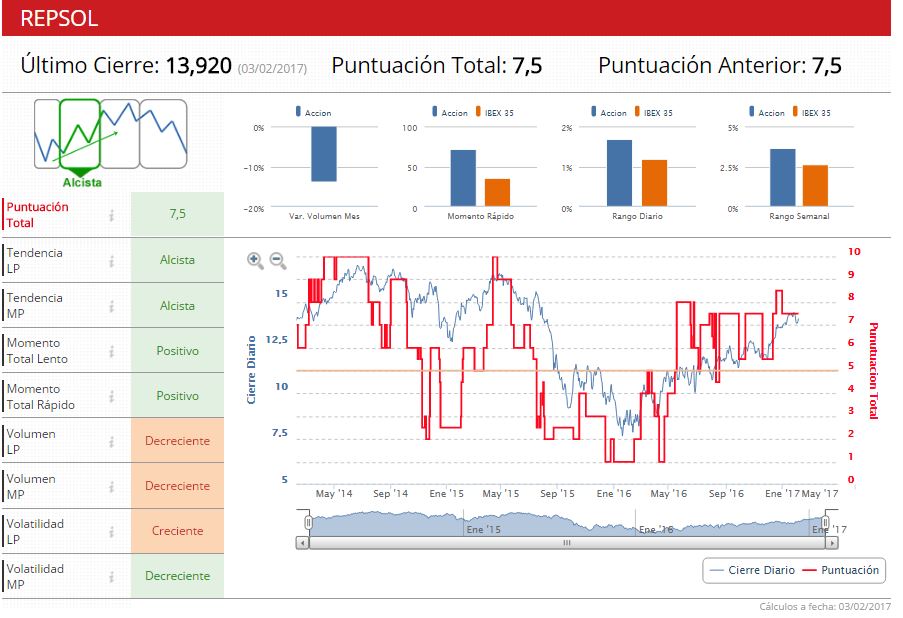The height and width of the screenshot is (618, 903).
Task: Click Creciente value for Volatilidad LP
Action: (177, 530)
